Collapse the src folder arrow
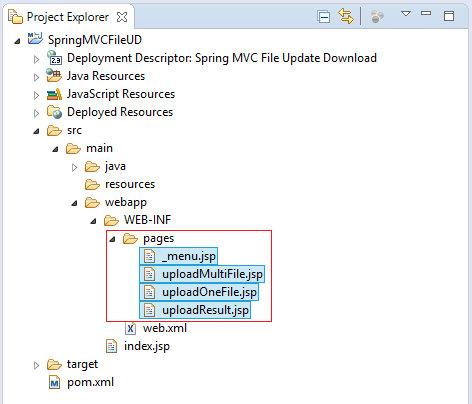Image resolution: width=472 pixels, height=404 pixels. 36,131
